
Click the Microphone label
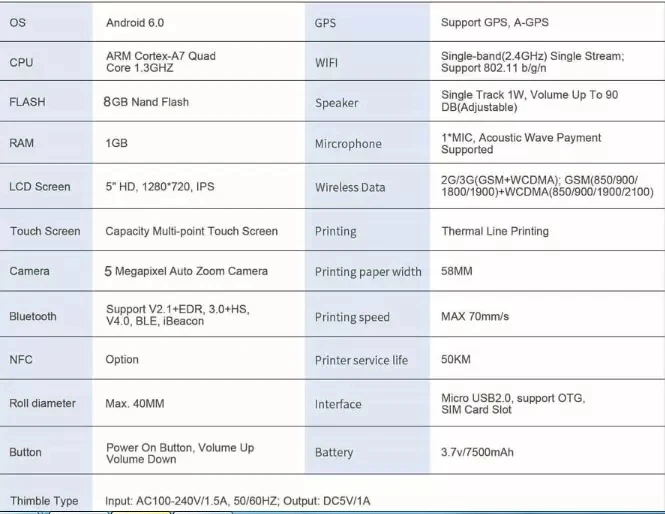pyautogui.click(x=348, y=144)
